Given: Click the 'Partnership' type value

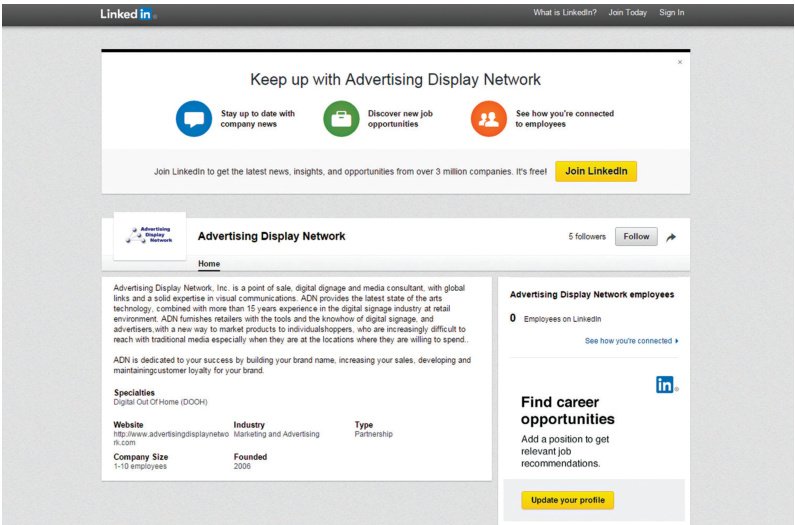Looking at the screenshot, I should [374, 434].
